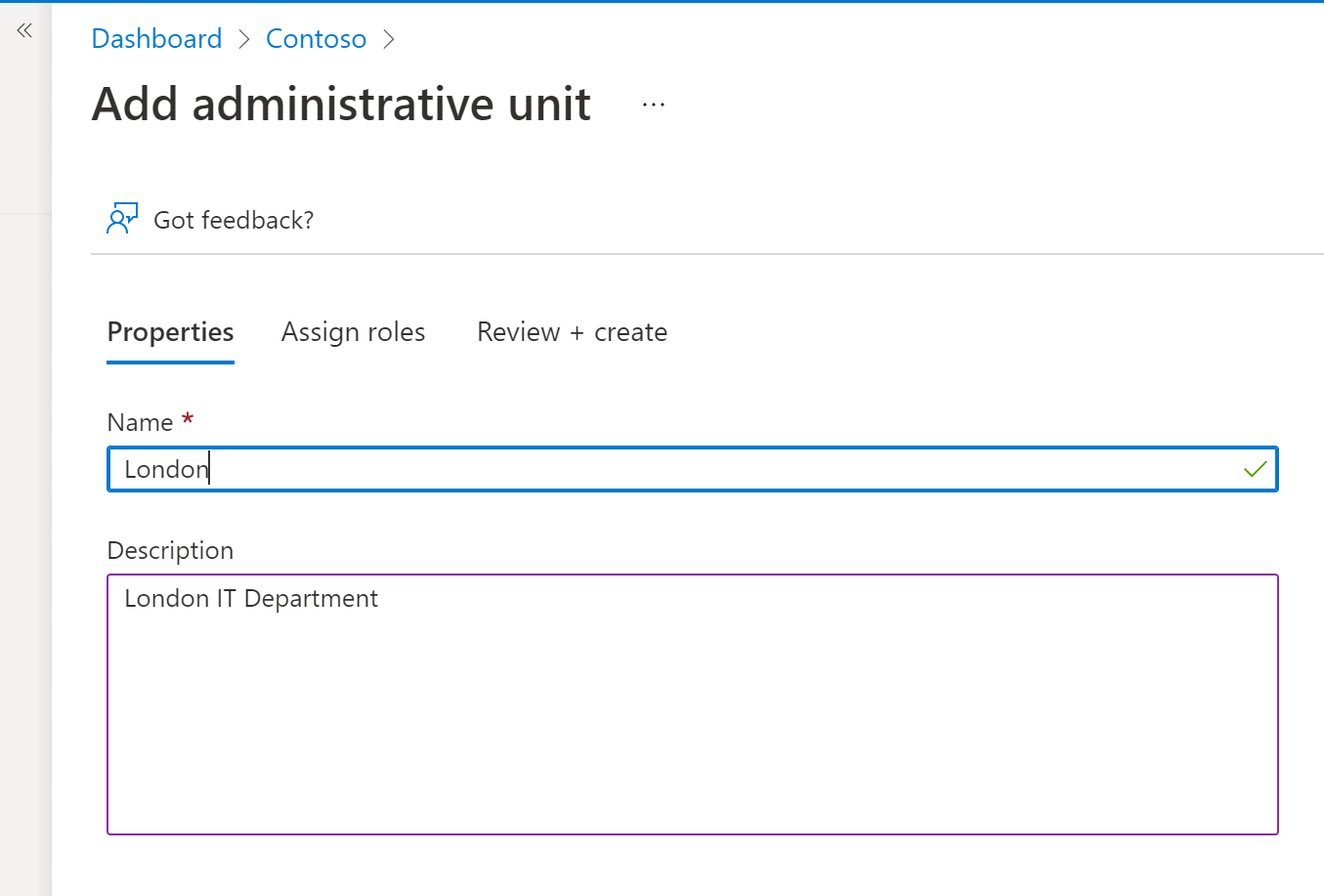Click red required asterisk beside Name label
Image resolution: width=1324 pixels, height=896 pixels.
[188, 419]
